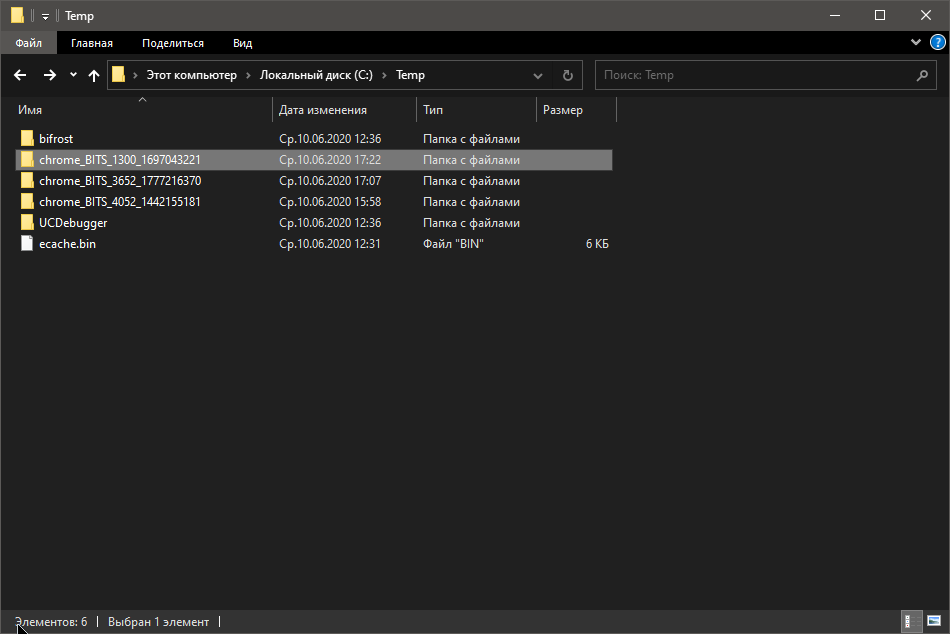Screen dimensions: 950x634
Task: Select Локальный диск (C:) breadcrumb
Action: pyautogui.click(x=316, y=75)
